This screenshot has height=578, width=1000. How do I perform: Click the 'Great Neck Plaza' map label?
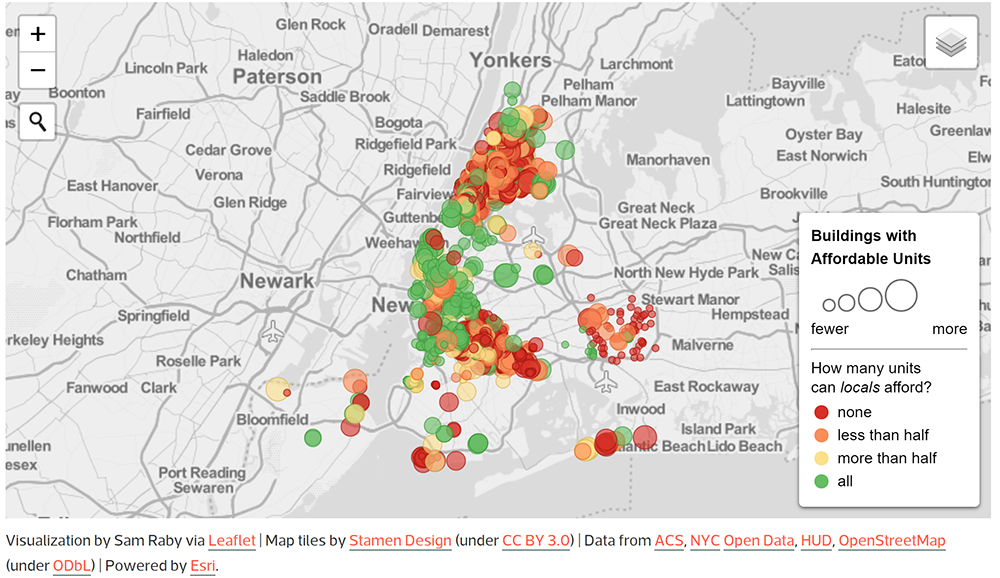[658, 223]
